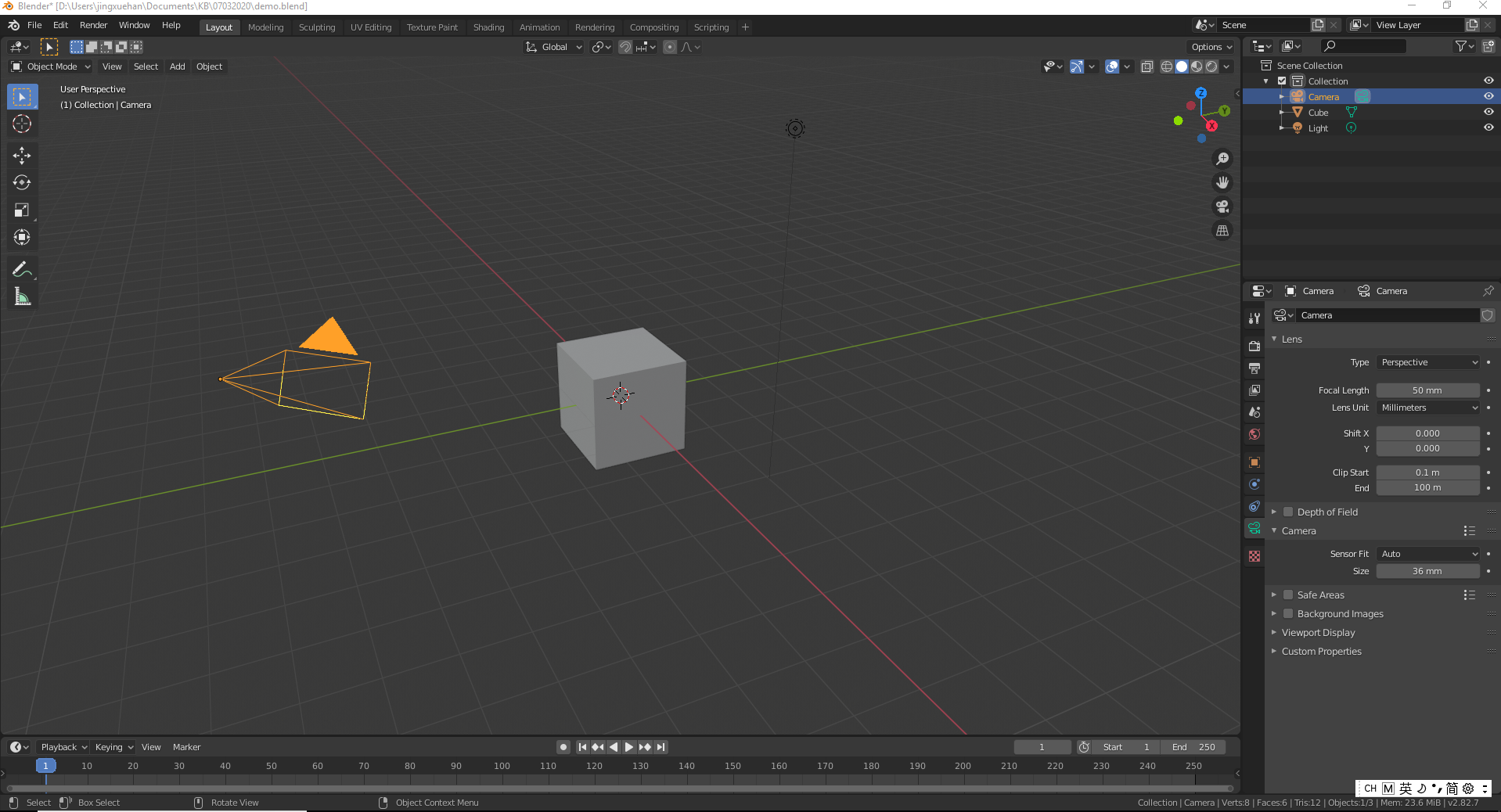Viewport: 1501px width, 812px height.
Task: Click the Focal Length 50 mm field
Action: pos(1428,390)
